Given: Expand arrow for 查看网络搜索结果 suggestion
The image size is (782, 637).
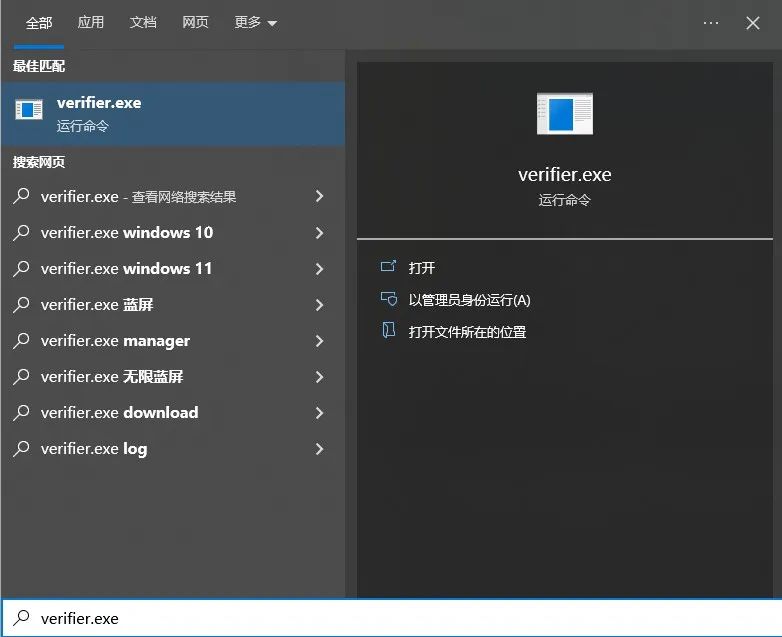Looking at the screenshot, I should pos(320,197).
